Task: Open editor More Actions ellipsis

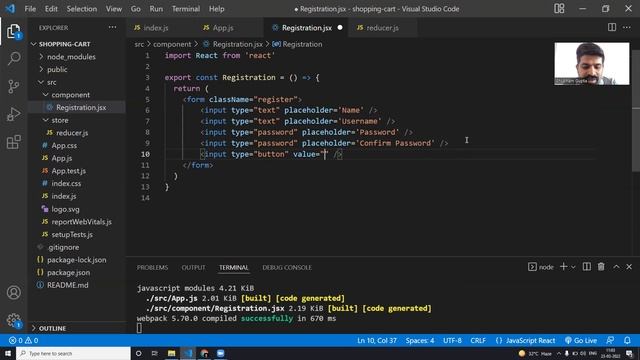Action: click(627, 27)
